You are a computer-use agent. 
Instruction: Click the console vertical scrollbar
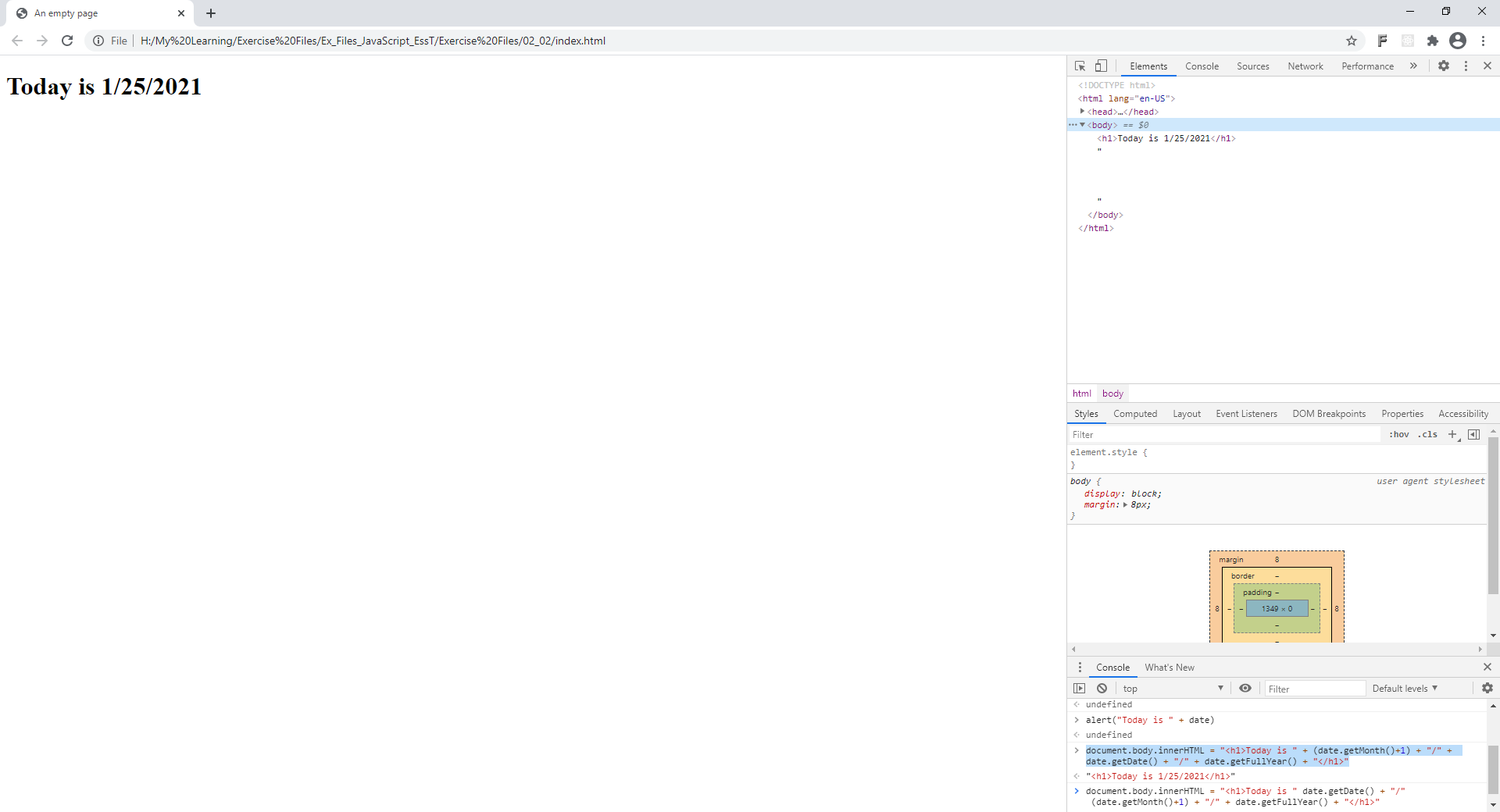1493,769
